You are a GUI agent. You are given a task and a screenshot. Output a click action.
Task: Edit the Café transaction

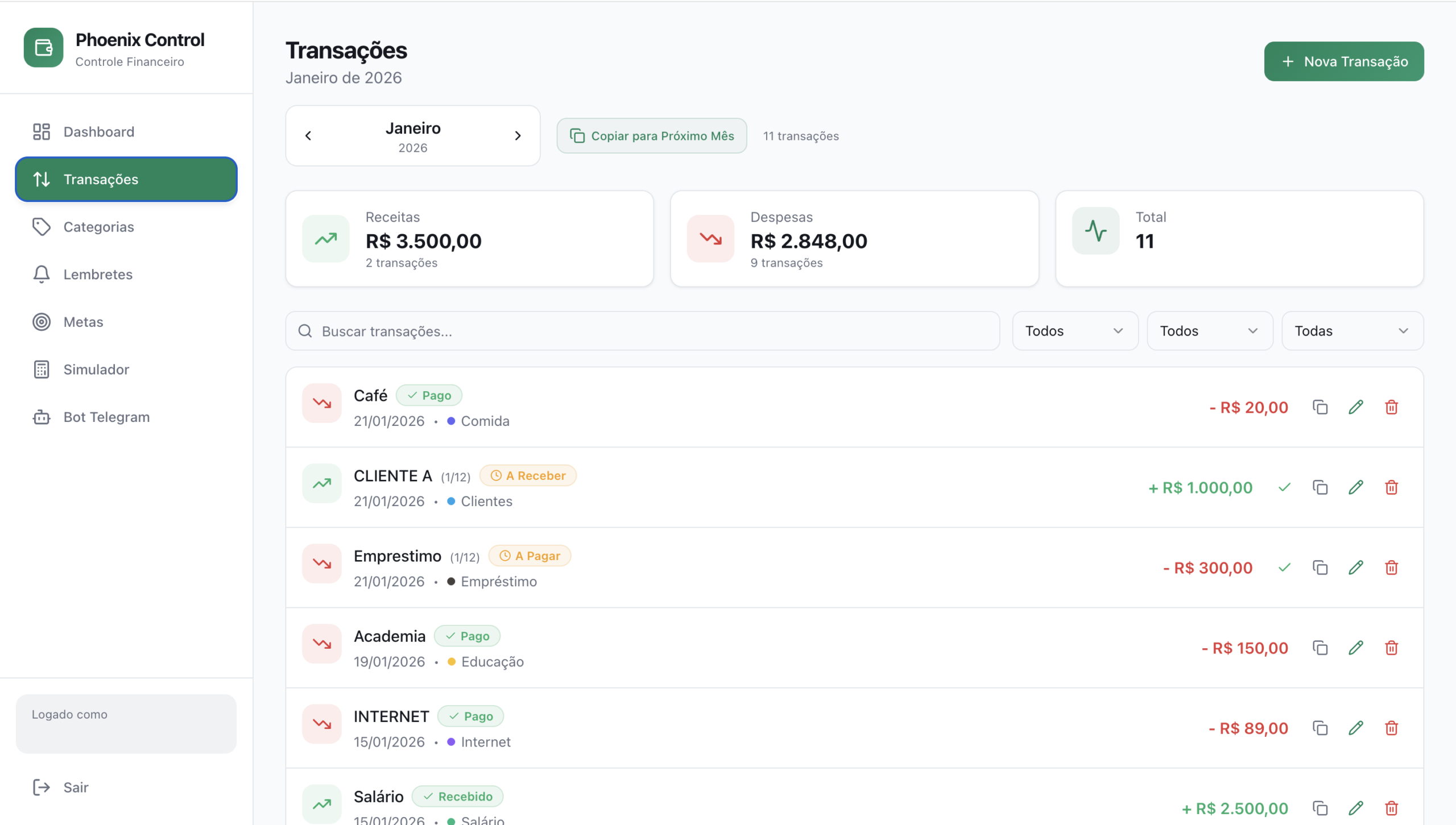[1356, 408]
